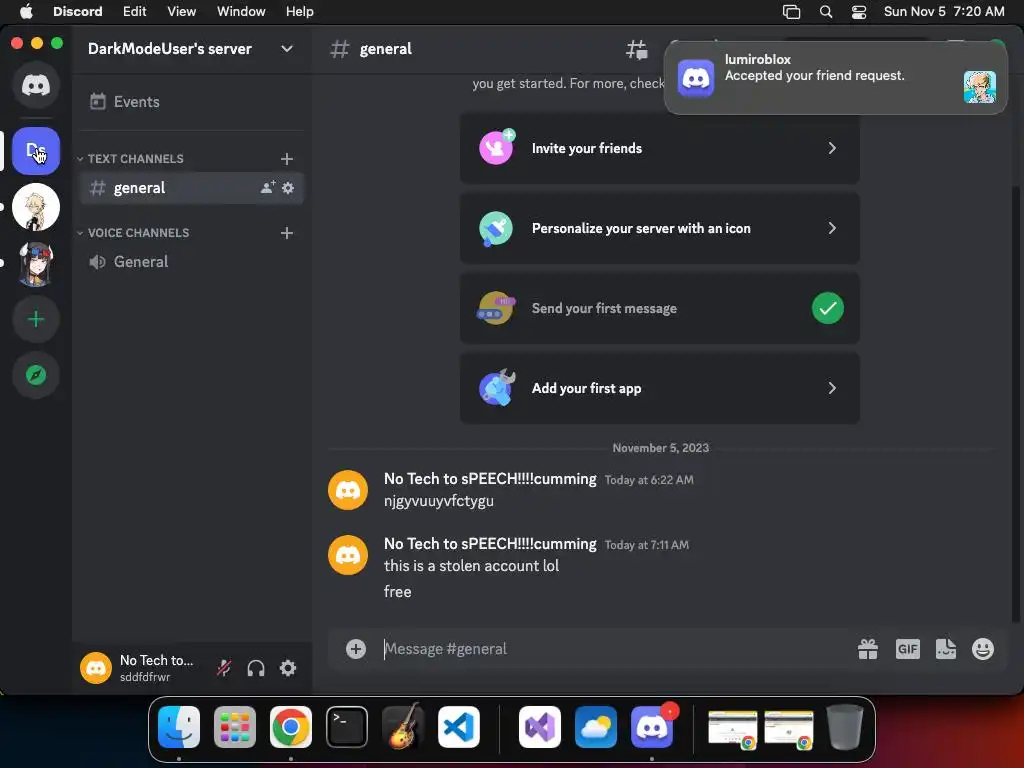Screen dimensions: 1024x768
Task: Launch Google Chrome from the Dock
Action: (291, 727)
